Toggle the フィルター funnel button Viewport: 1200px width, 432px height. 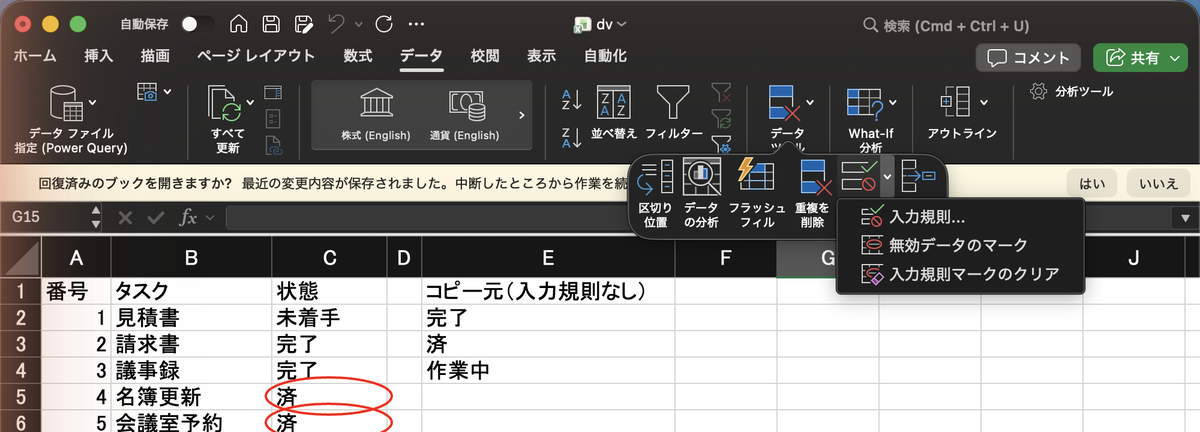point(673,112)
